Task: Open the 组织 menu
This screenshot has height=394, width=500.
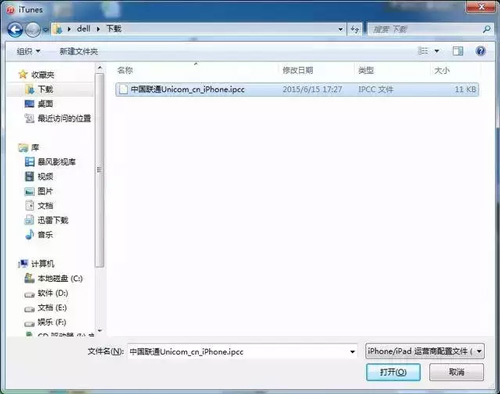Action: click(x=28, y=51)
